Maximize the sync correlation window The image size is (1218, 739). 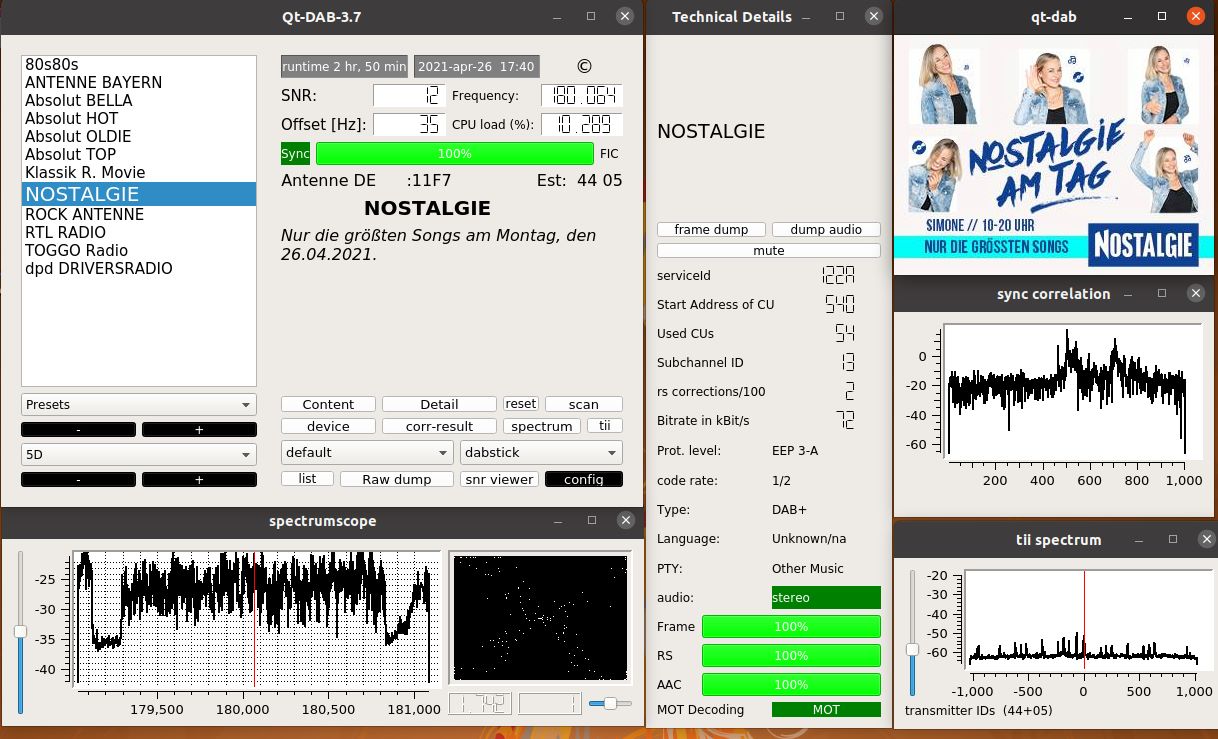[x=1162, y=294]
